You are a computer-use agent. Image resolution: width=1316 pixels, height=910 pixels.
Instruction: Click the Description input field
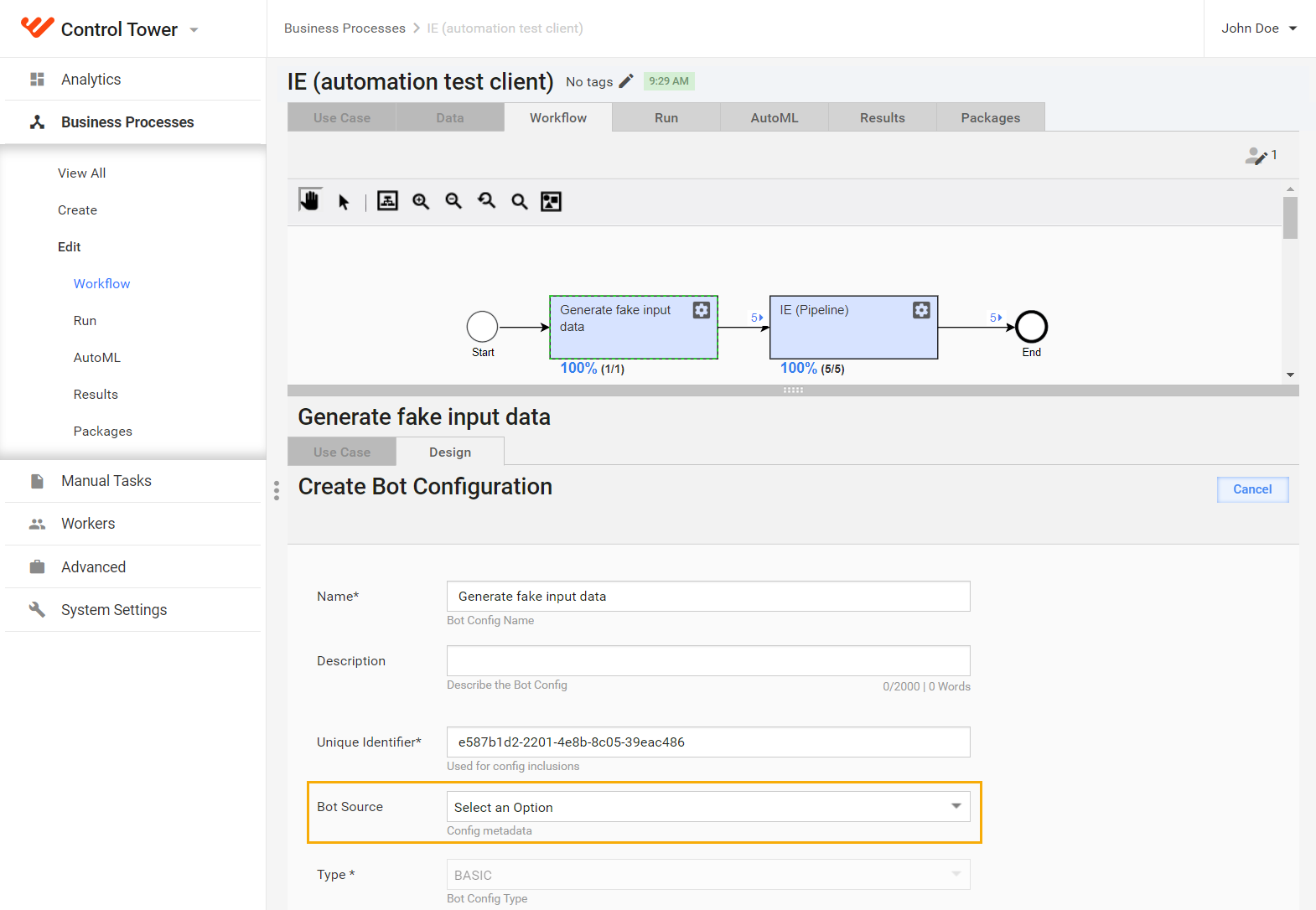tap(708, 660)
